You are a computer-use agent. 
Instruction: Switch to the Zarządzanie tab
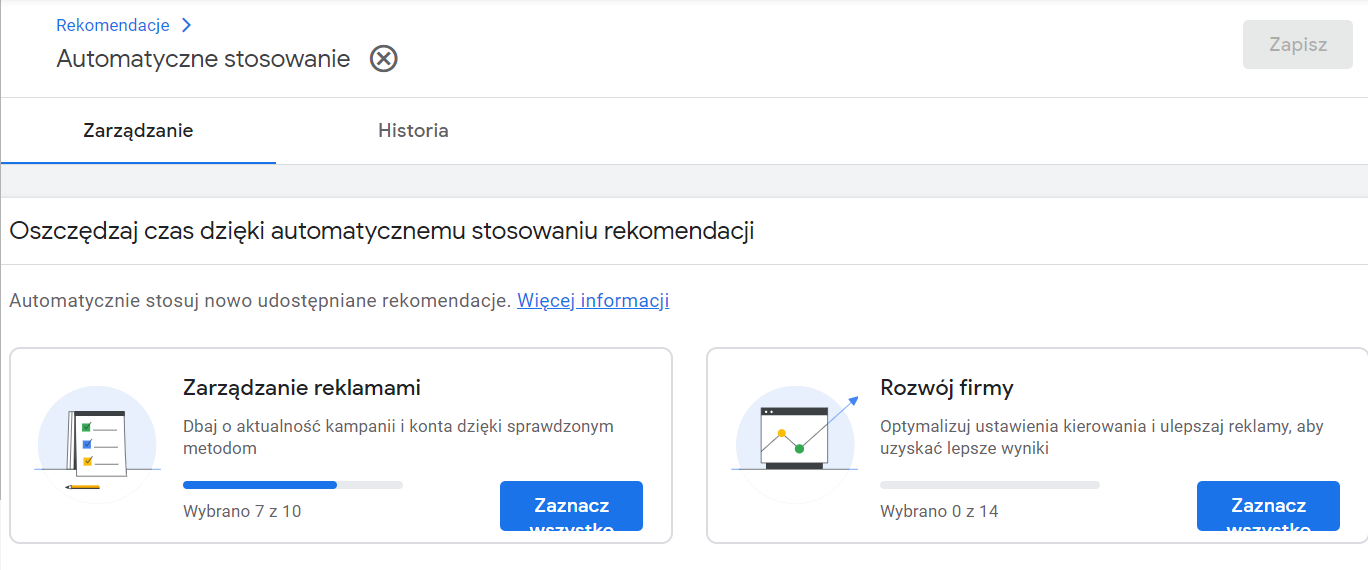coord(138,131)
